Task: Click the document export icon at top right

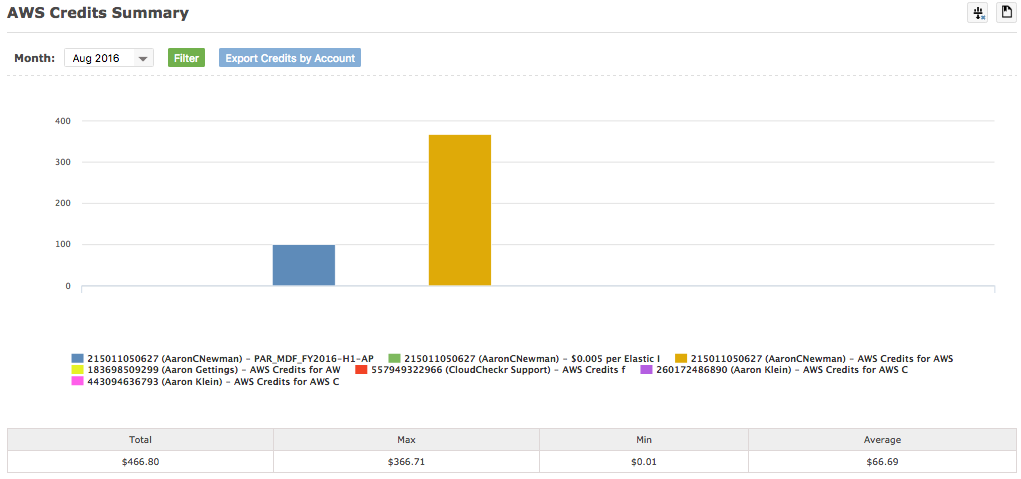Action: click(x=1006, y=12)
